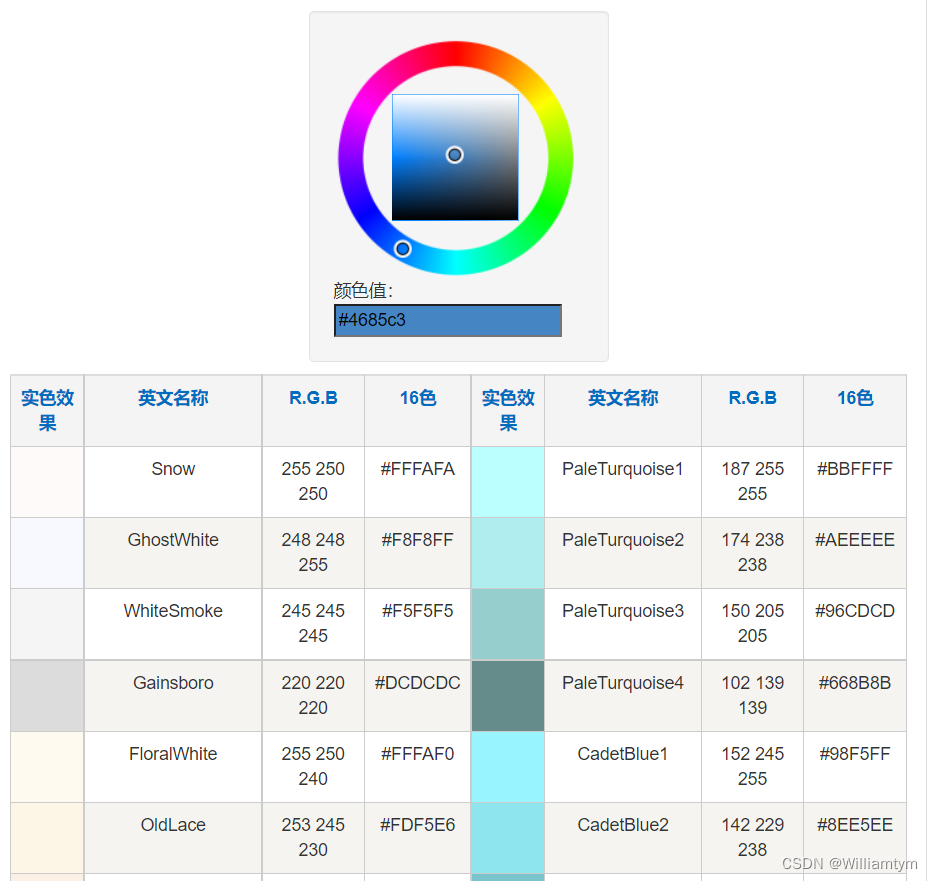
Task: Click the hue ring handle on color wheel
Action: pyautogui.click(x=403, y=249)
